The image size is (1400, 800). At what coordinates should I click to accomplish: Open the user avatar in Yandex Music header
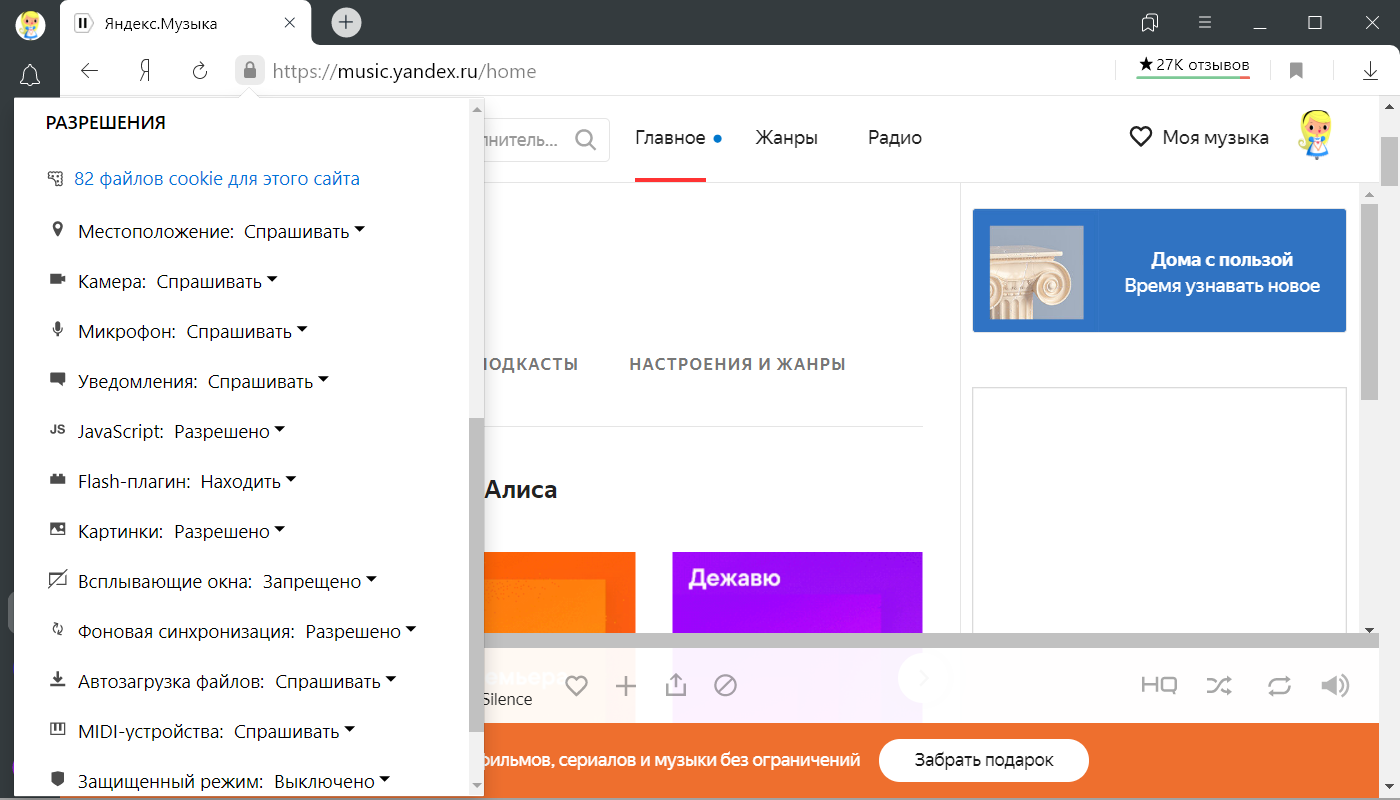(1316, 136)
